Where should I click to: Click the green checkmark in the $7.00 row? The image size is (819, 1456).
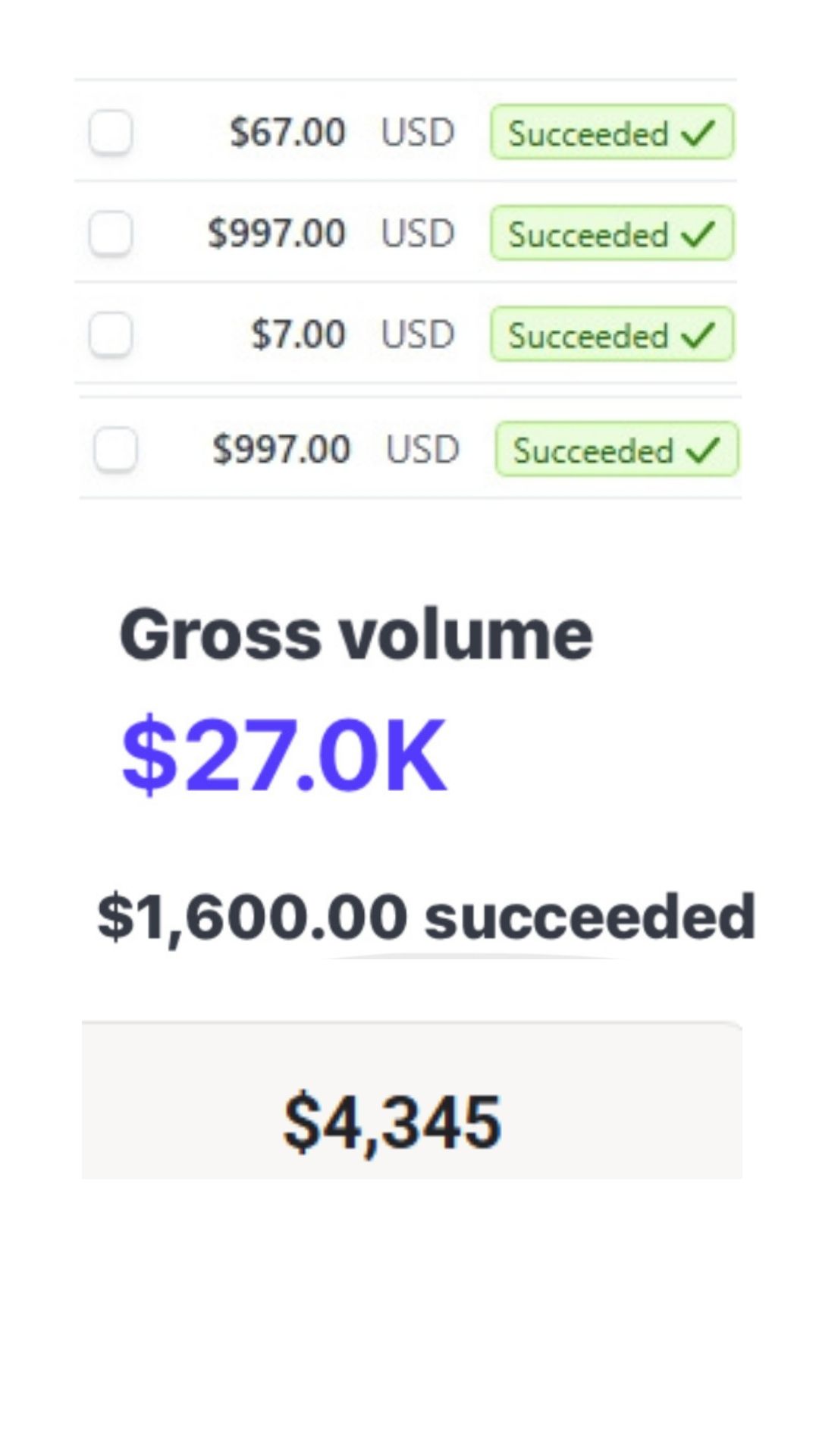tap(698, 334)
